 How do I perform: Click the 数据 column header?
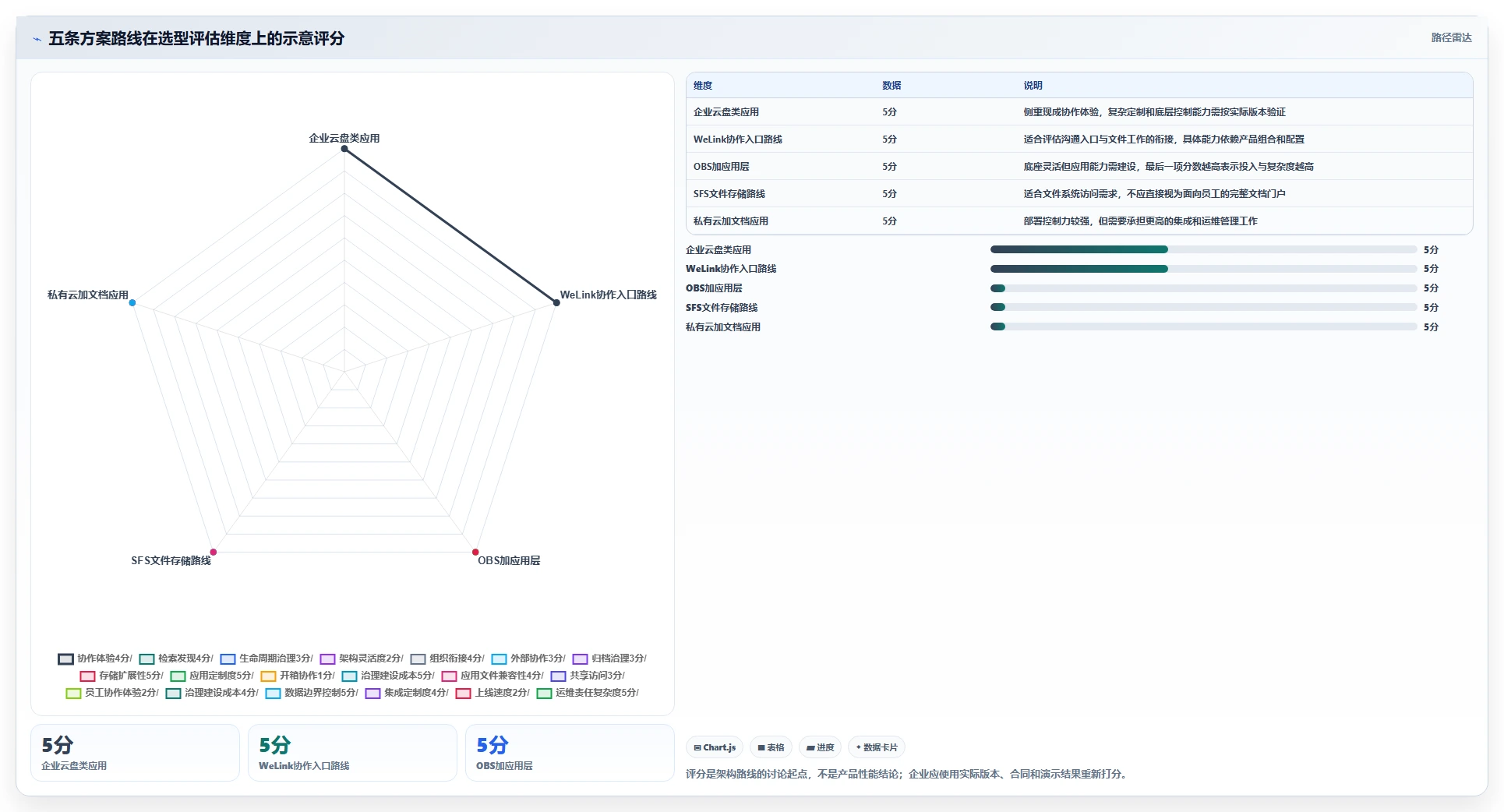pyautogui.click(x=891, y=86)
